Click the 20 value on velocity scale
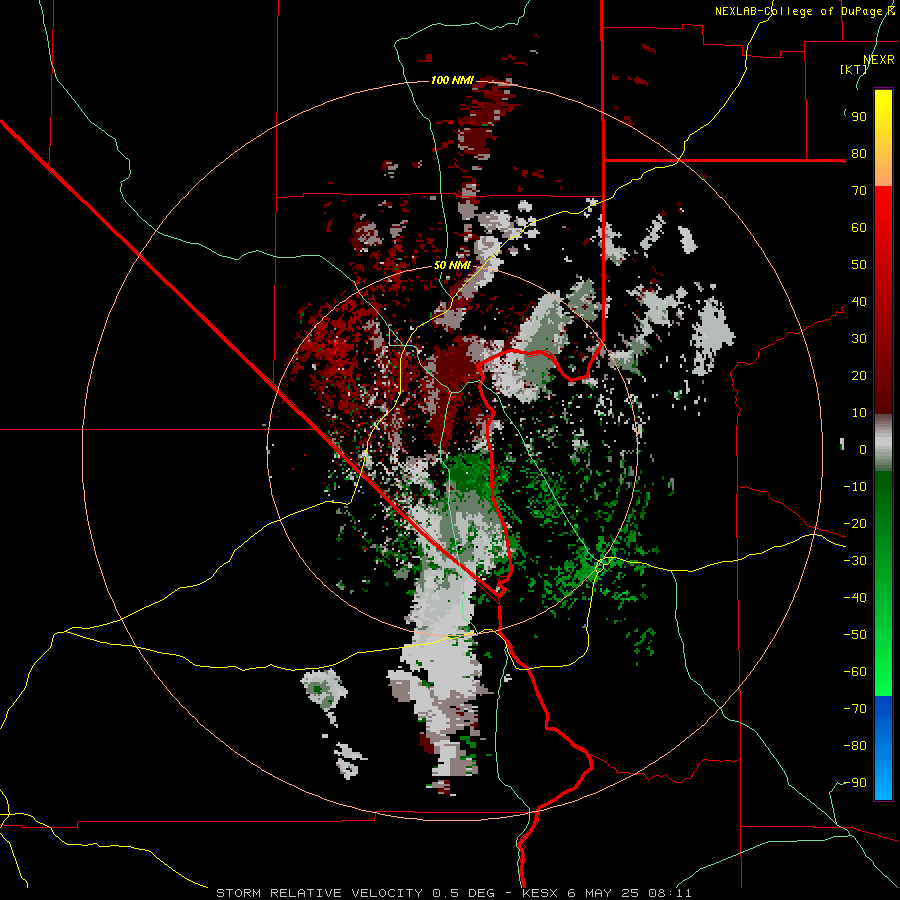900x900 pixels. [x=859, y=376]
